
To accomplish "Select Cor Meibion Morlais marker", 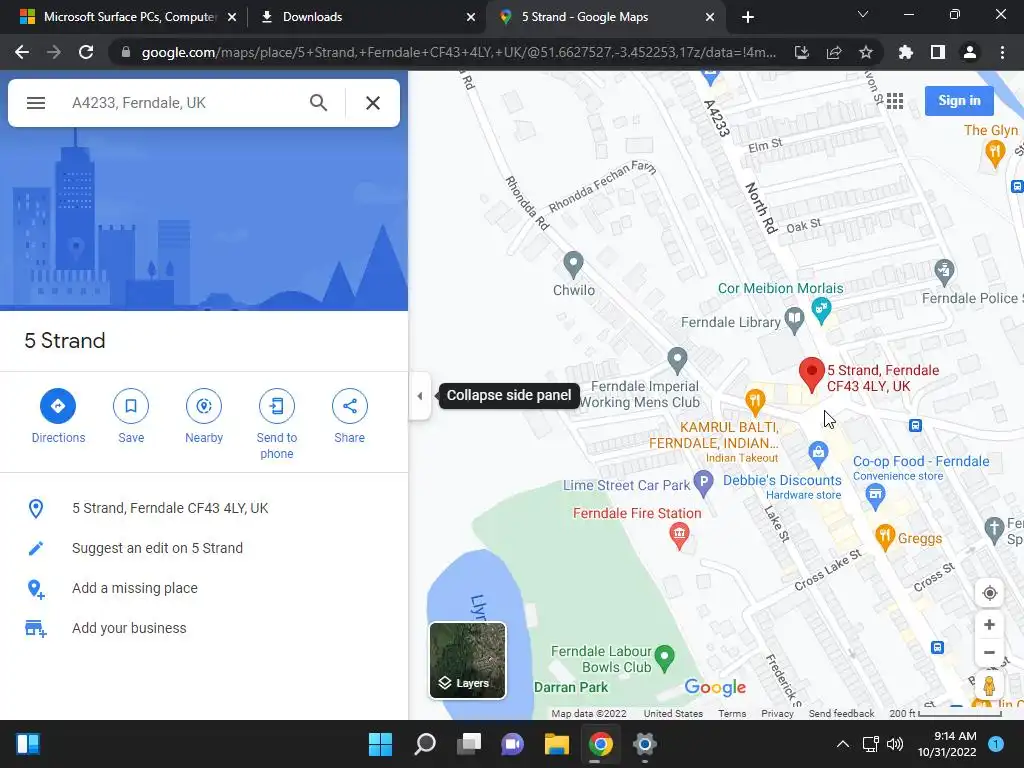I will tap(821, 310).
